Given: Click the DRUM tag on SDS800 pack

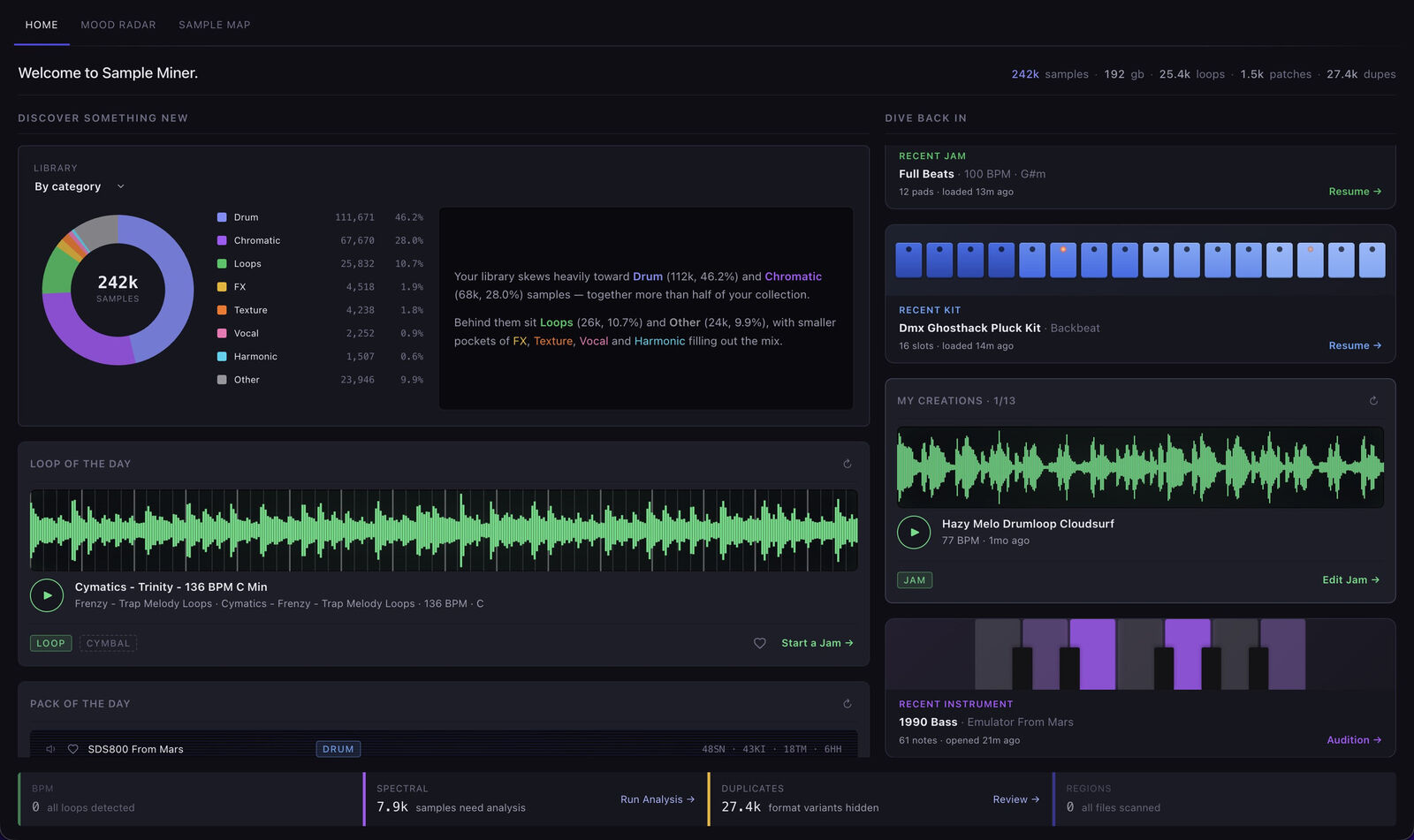Looking at the screenshot, I should coord(338,749).
